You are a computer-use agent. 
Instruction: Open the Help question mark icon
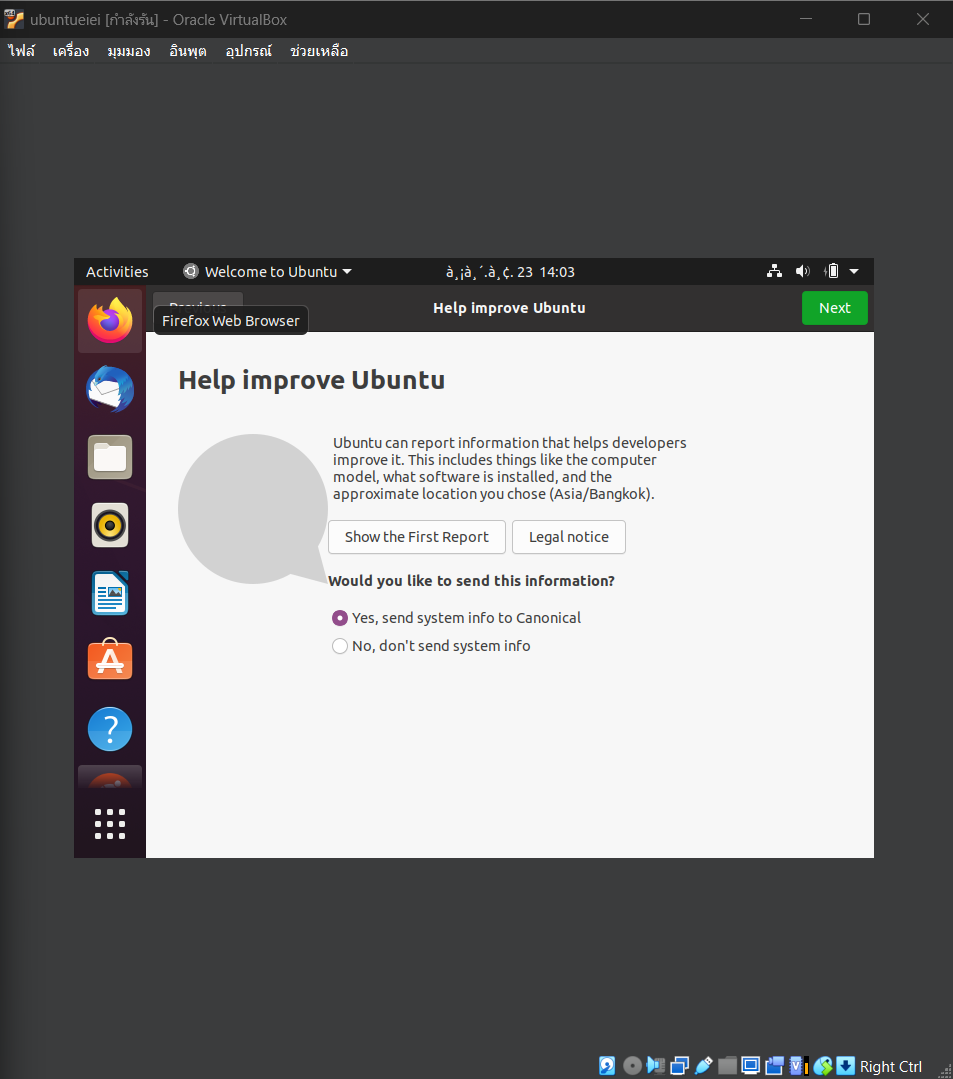click(x=110, y=729)
